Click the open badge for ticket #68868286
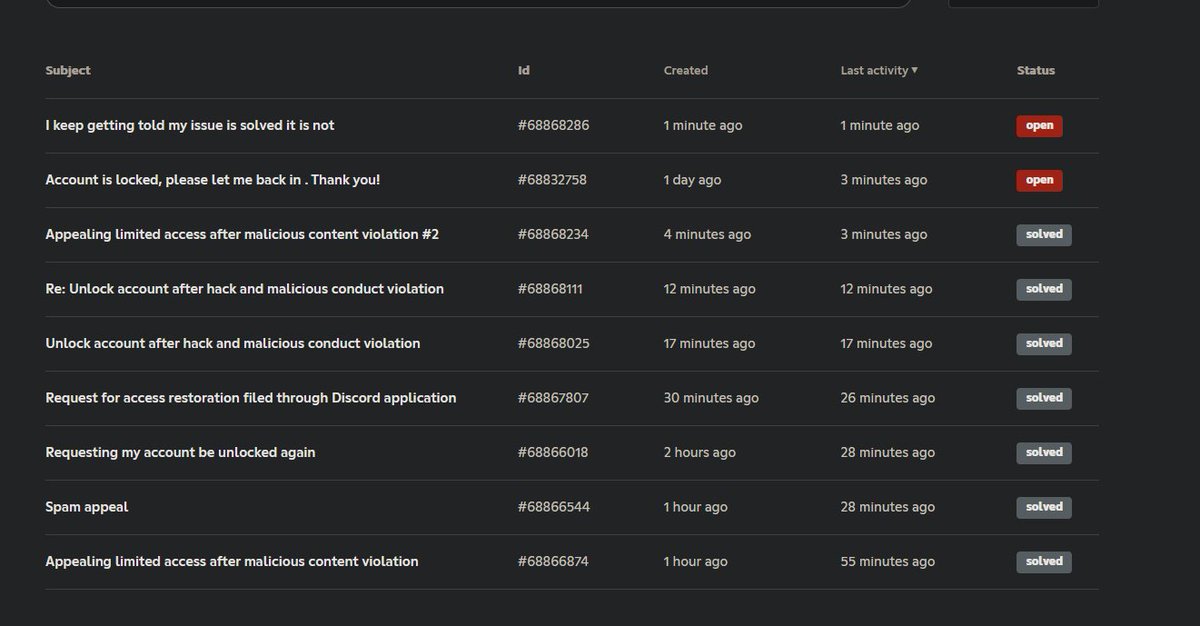 click(1040, 126)
